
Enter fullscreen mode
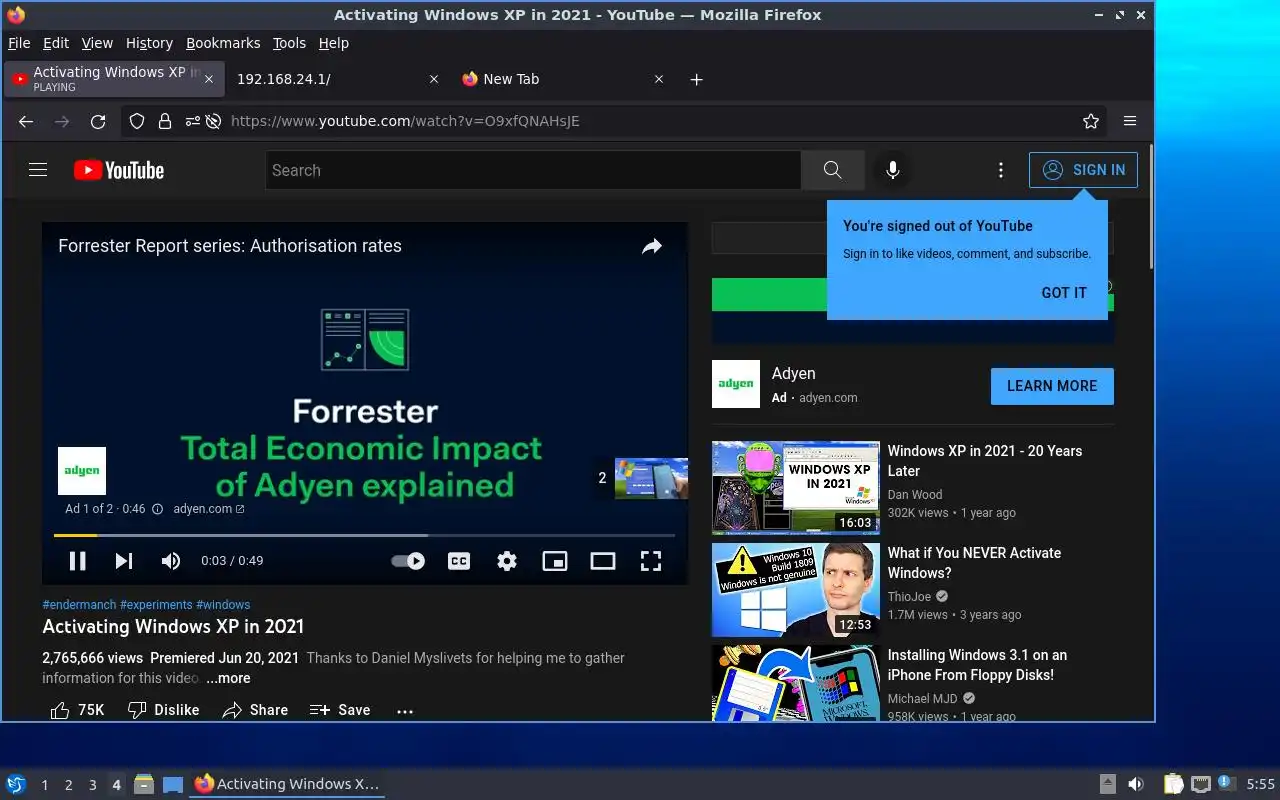coord(651,561)
